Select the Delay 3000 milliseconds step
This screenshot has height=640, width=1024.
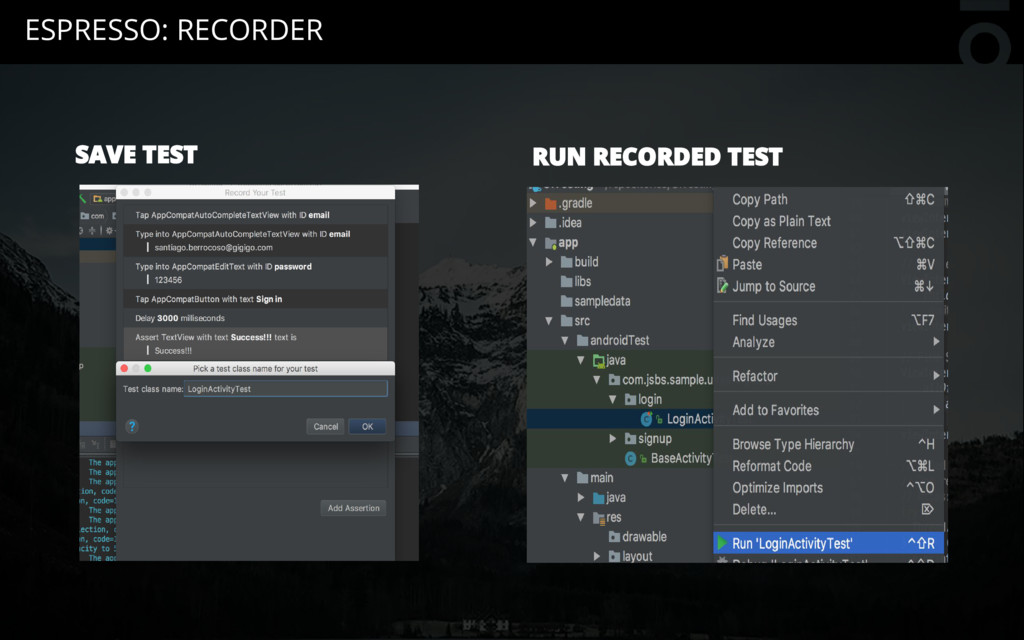pos(255,318)
